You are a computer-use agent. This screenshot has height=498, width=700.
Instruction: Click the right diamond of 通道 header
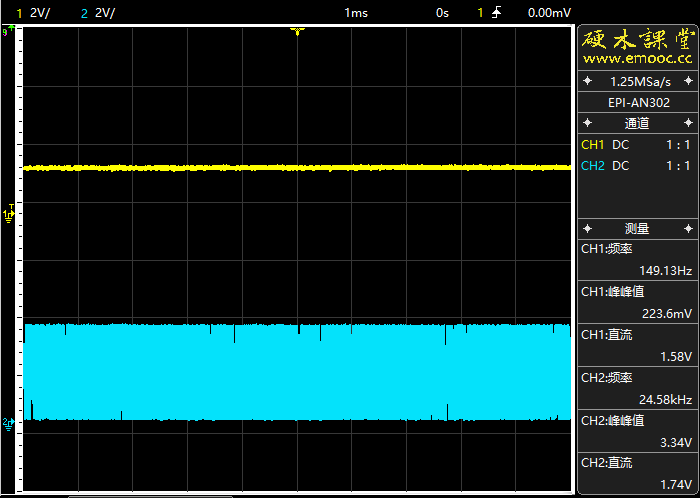[x=689, y=123]
